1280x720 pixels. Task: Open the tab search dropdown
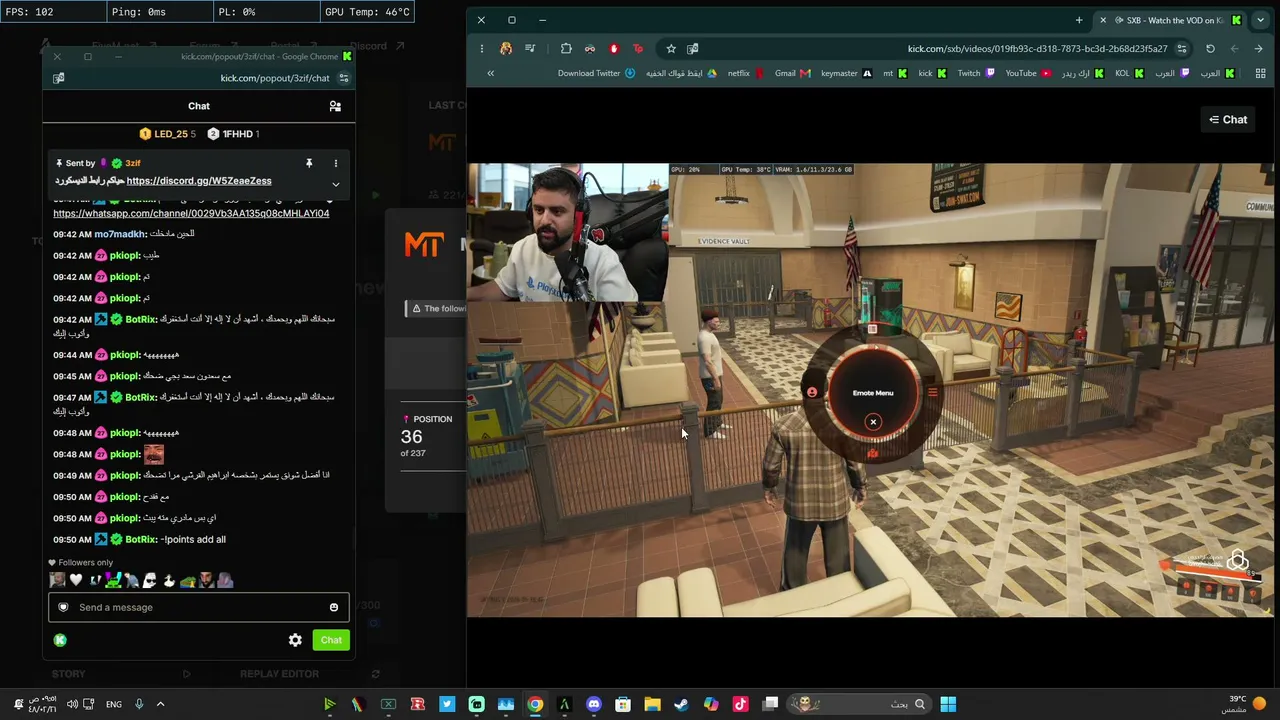pos(1258,20)
